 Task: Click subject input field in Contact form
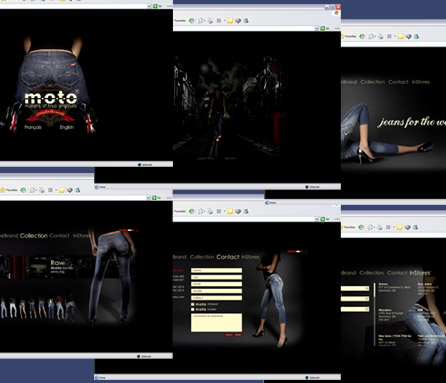coord(216,298)
